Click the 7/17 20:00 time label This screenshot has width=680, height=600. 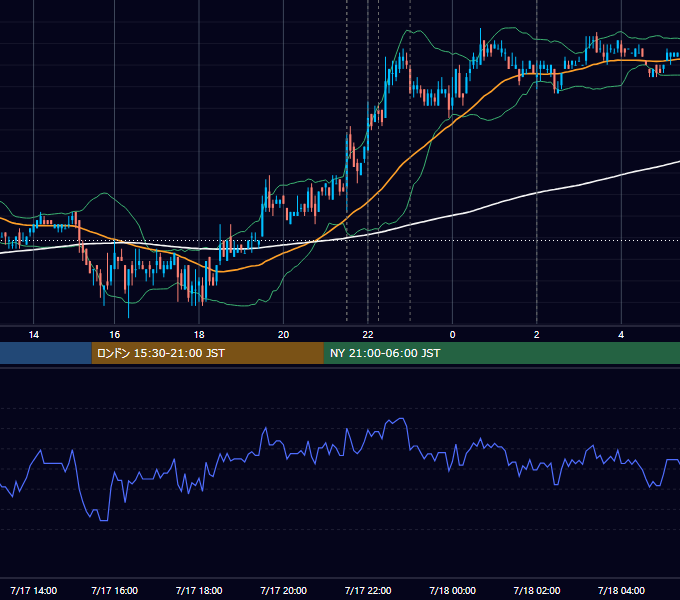point(284,590)
